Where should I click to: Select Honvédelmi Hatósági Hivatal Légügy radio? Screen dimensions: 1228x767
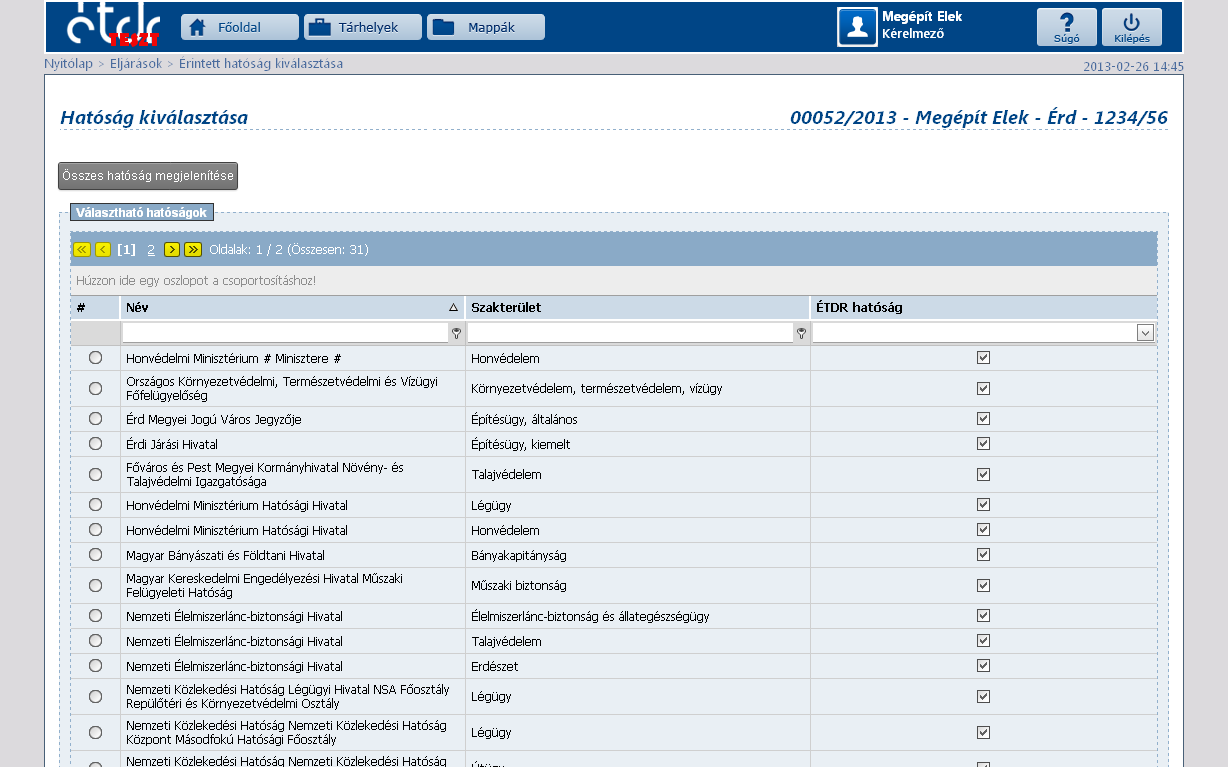(x=95, y=505)
